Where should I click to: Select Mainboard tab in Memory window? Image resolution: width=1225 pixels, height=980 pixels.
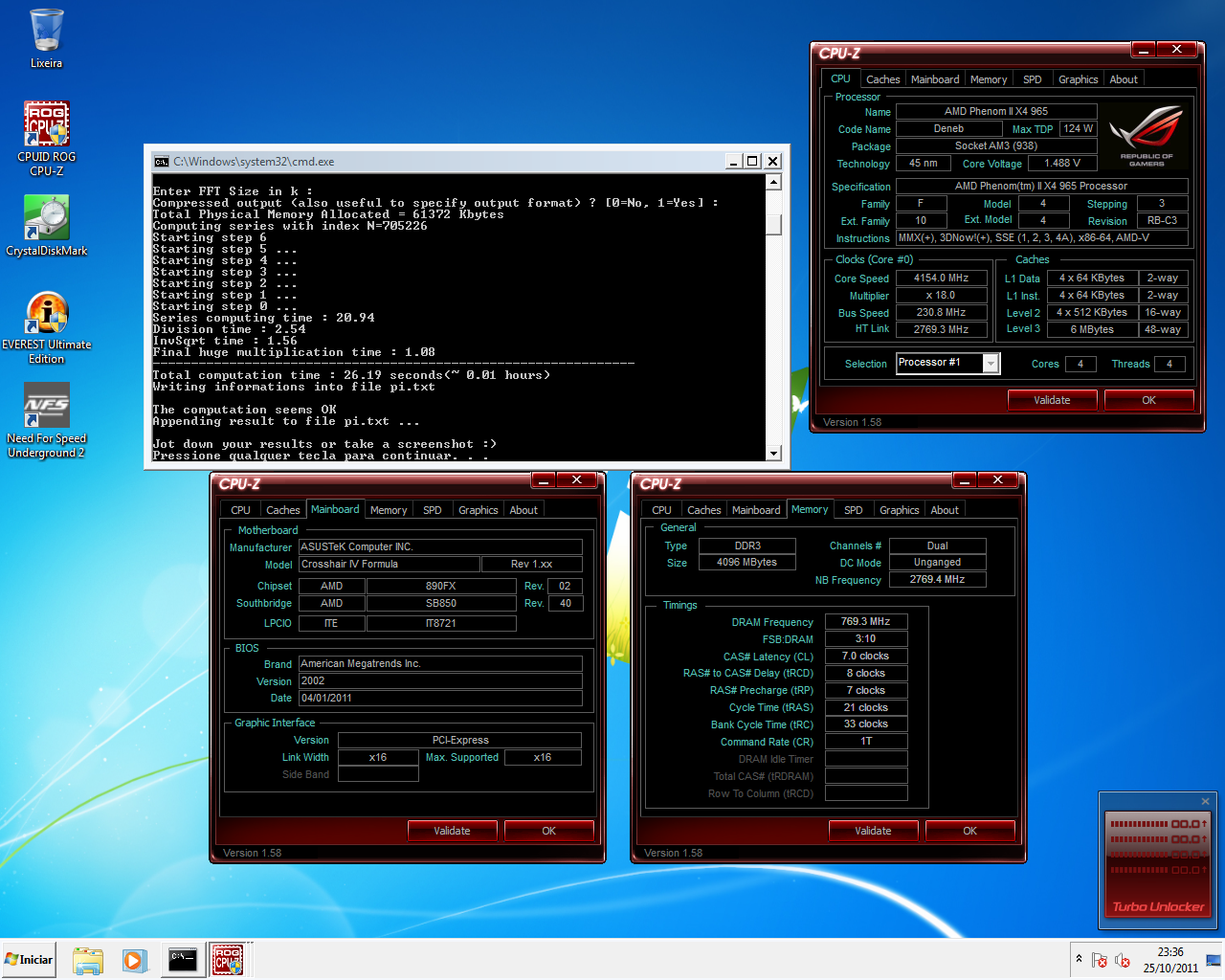coord(756,510)
